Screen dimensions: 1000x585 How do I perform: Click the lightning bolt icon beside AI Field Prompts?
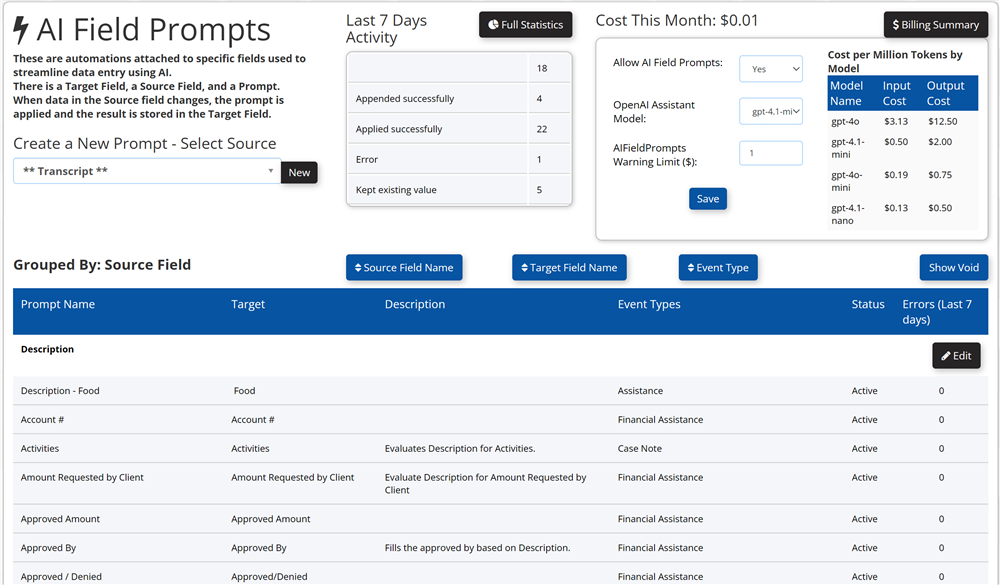(21, 30)
